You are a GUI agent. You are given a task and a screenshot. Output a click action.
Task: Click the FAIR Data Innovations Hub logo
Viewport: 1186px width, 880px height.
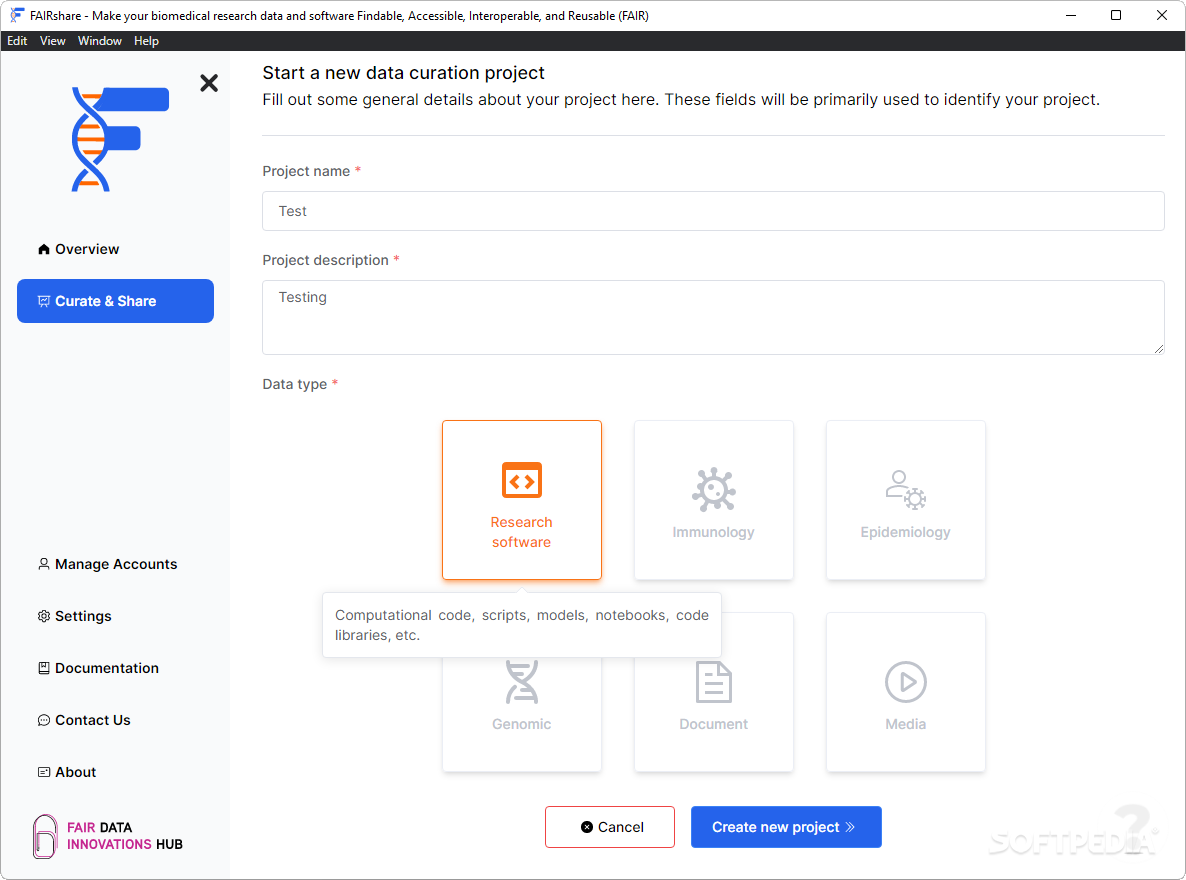(108, 836)
